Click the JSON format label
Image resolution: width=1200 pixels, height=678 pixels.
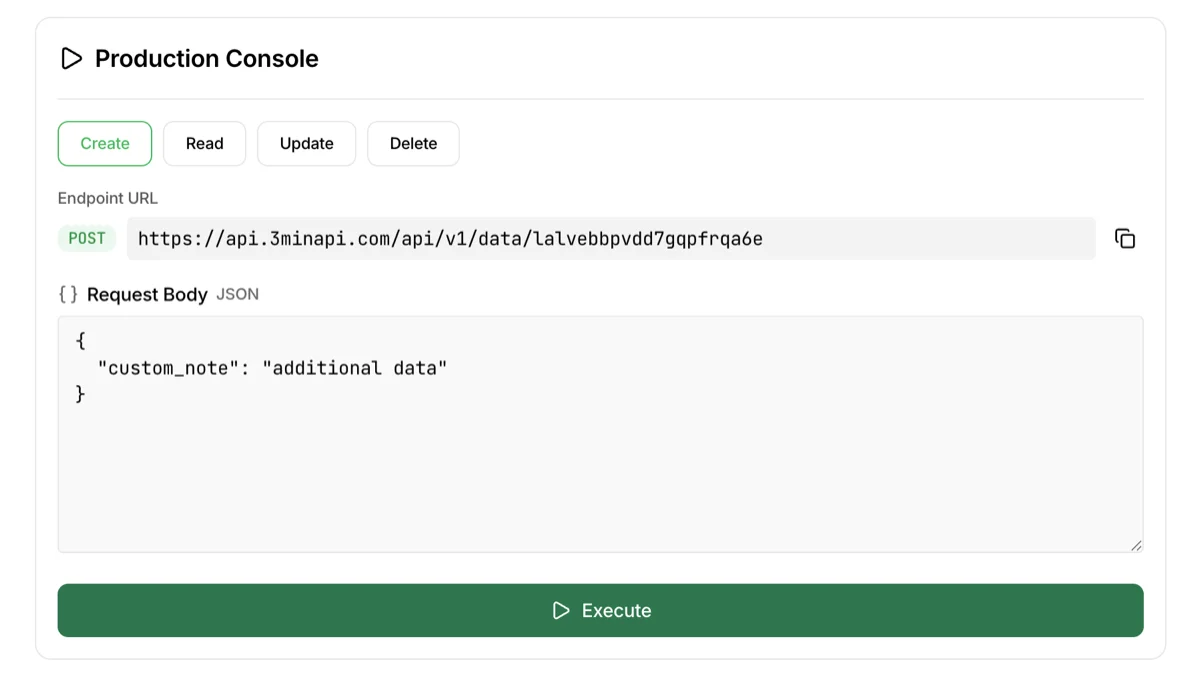pos(238,294)
